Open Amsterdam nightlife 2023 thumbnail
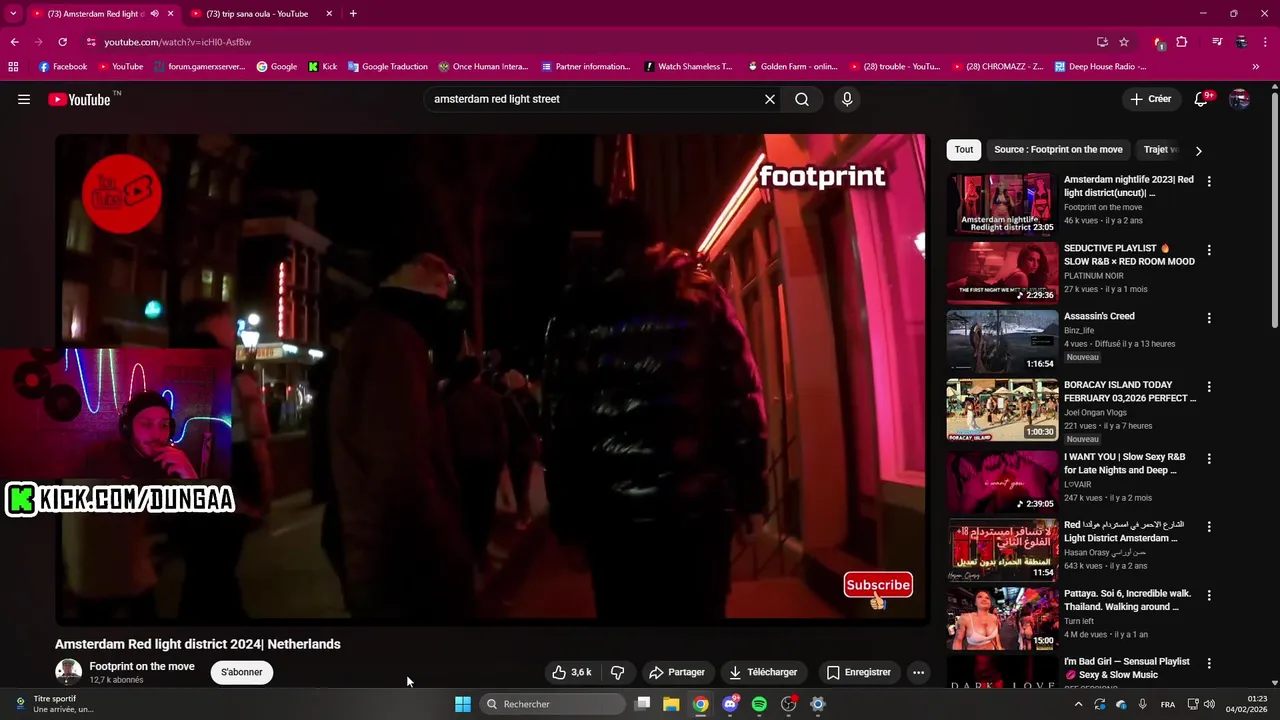Screen dimensions: 1280x720 click(x=1002, y=205)
